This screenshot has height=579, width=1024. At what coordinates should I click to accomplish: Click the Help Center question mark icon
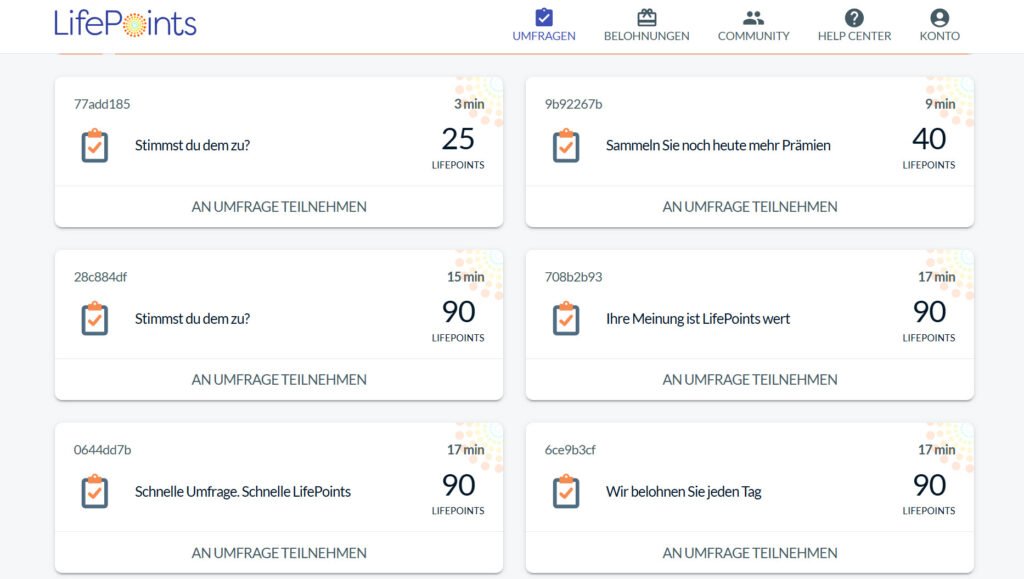[x=854, y=17]
